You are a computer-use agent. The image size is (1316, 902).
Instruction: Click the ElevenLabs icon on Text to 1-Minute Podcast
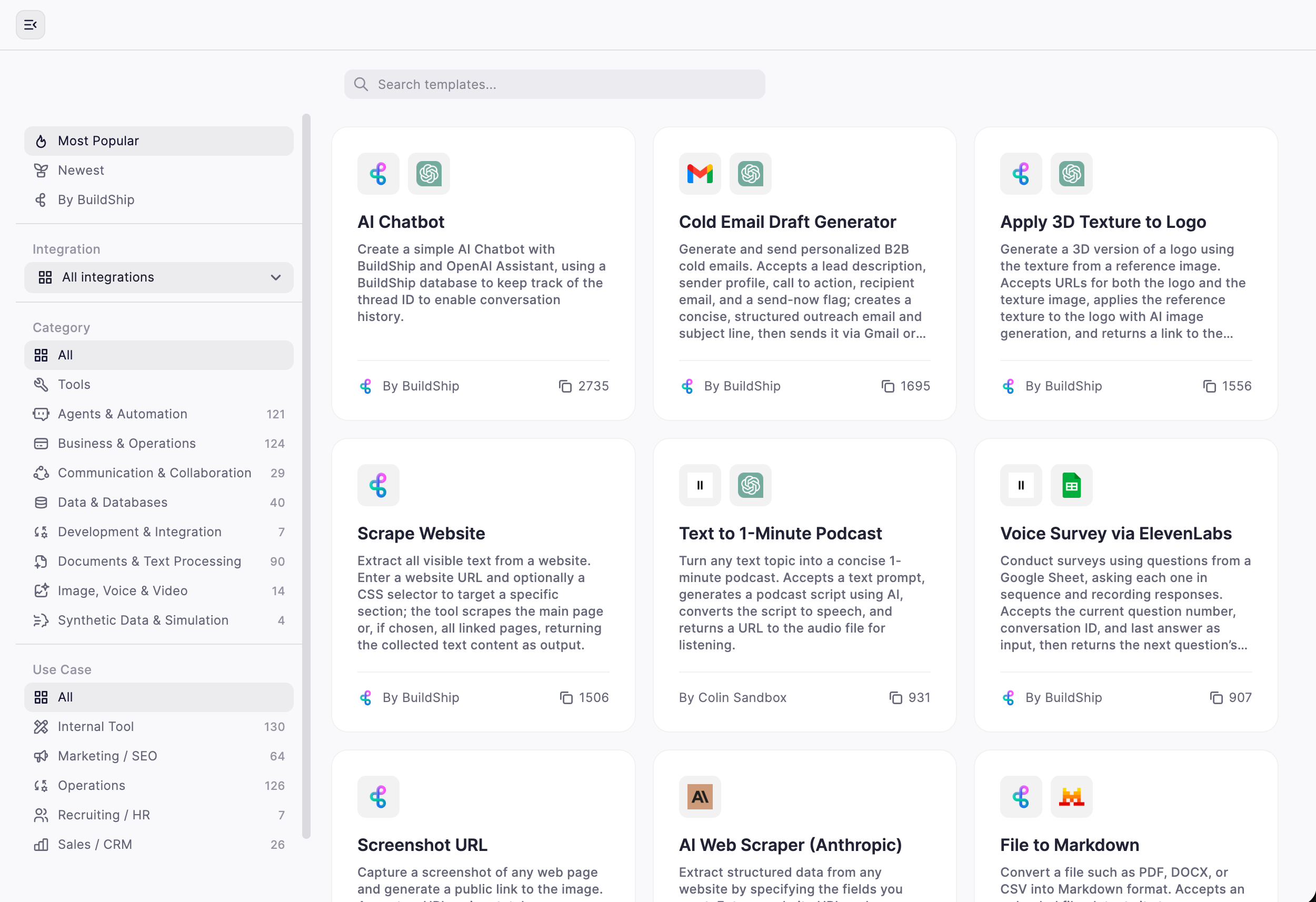click(x=700, y=485)
